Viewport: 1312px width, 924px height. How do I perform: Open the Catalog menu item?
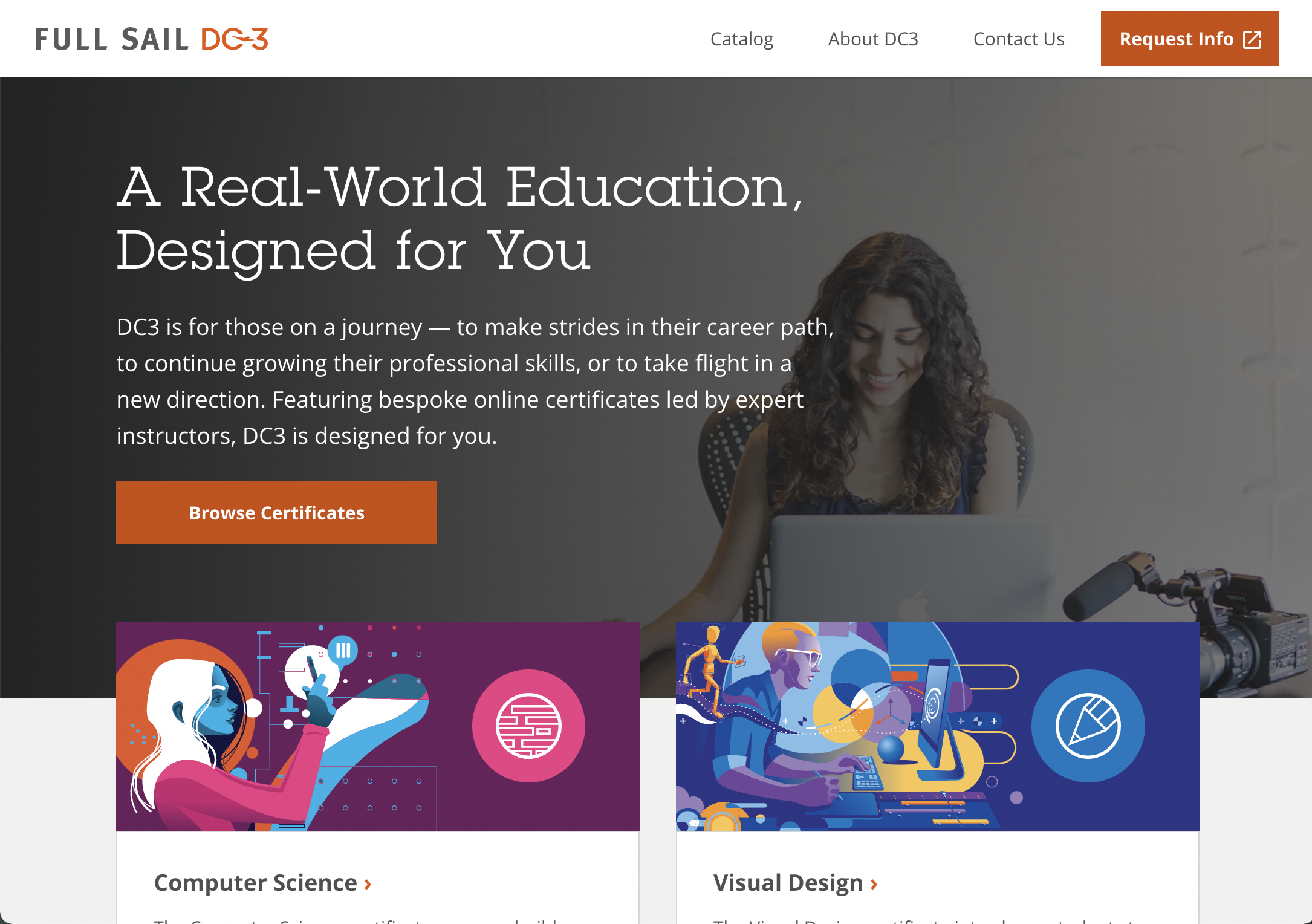tap(742, 39)
